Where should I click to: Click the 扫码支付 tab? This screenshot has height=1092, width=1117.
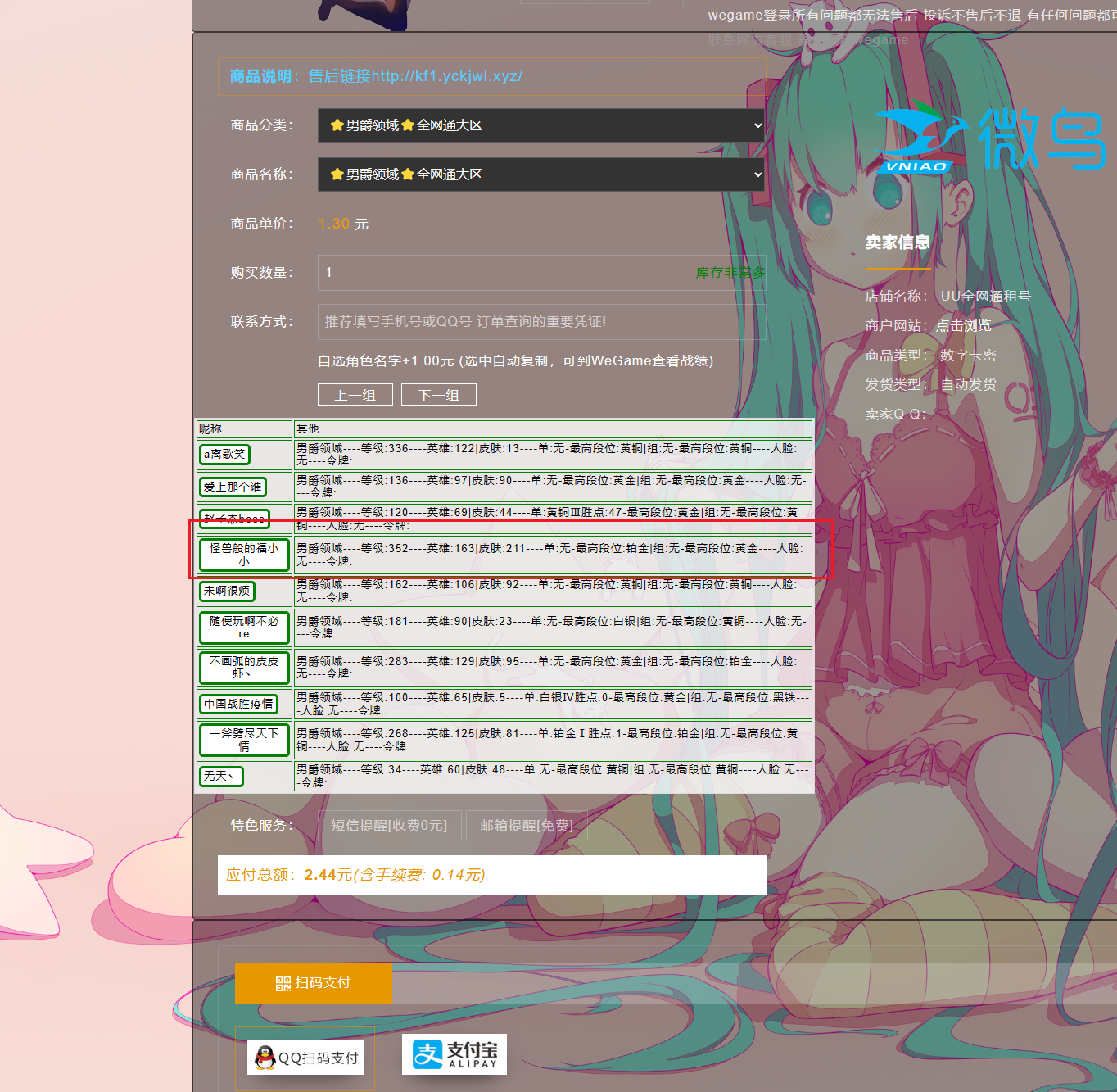(x=314, y=983)
